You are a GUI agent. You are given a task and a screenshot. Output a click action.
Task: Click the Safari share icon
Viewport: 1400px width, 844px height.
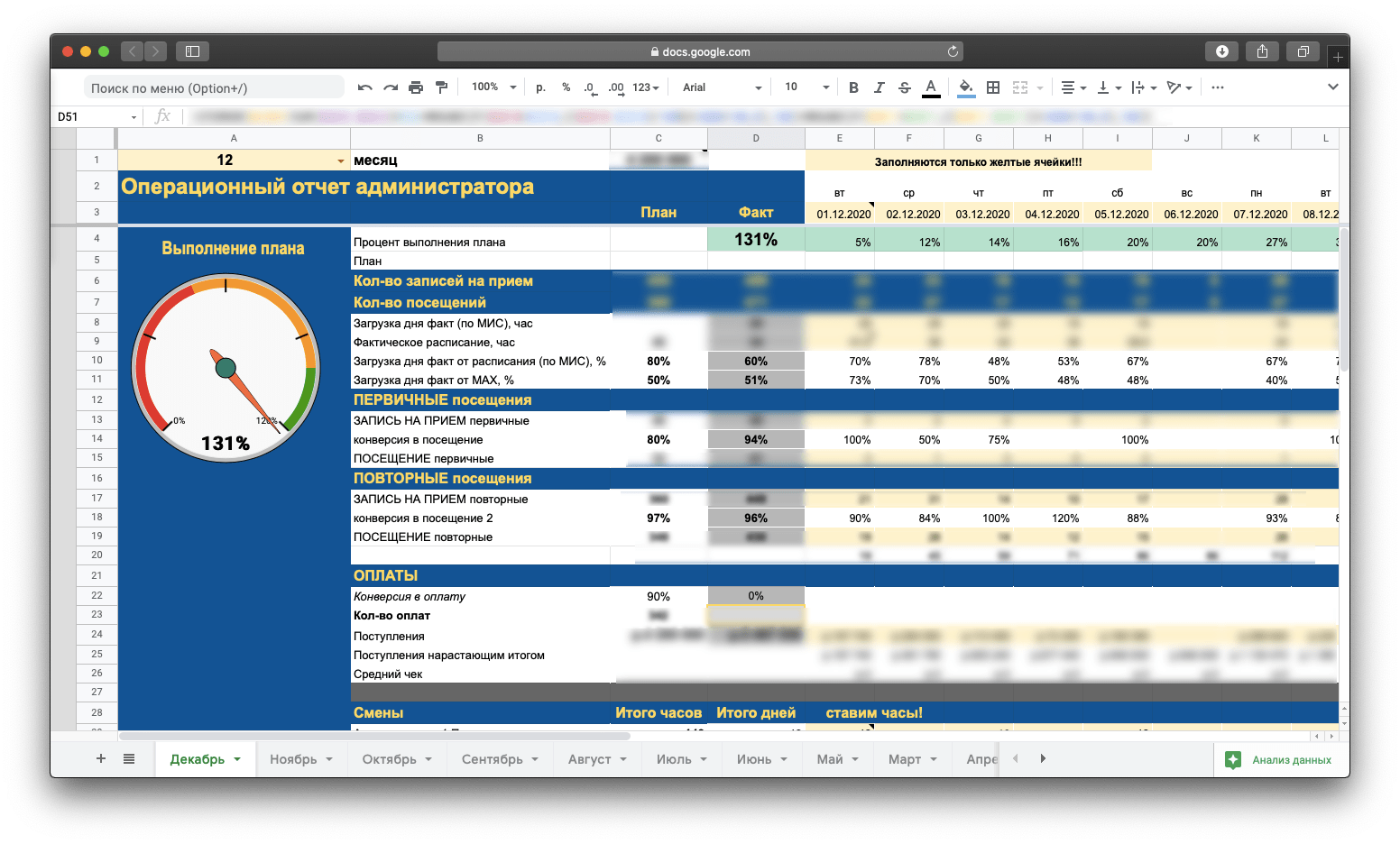(x=1262, y=51)
